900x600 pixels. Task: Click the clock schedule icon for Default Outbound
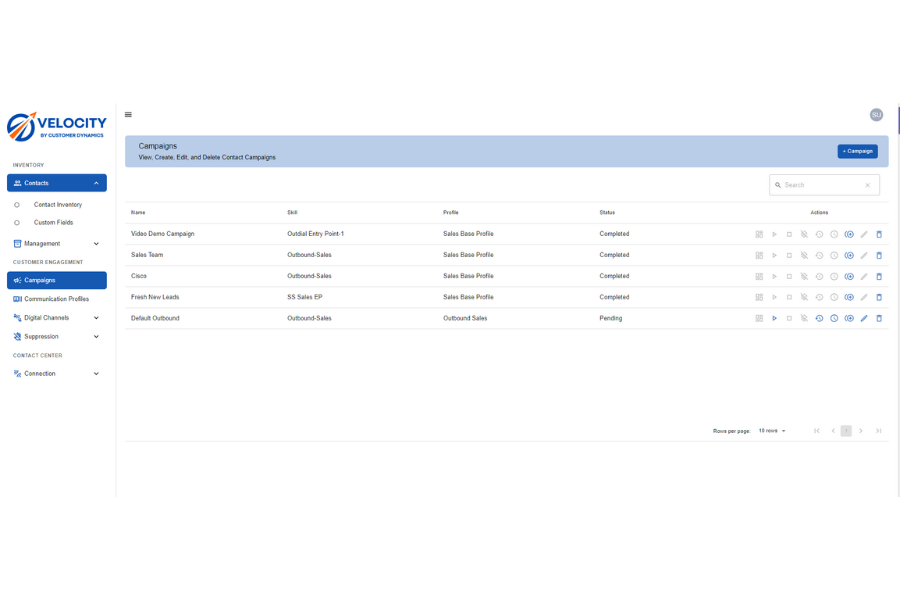pos(834,318)
